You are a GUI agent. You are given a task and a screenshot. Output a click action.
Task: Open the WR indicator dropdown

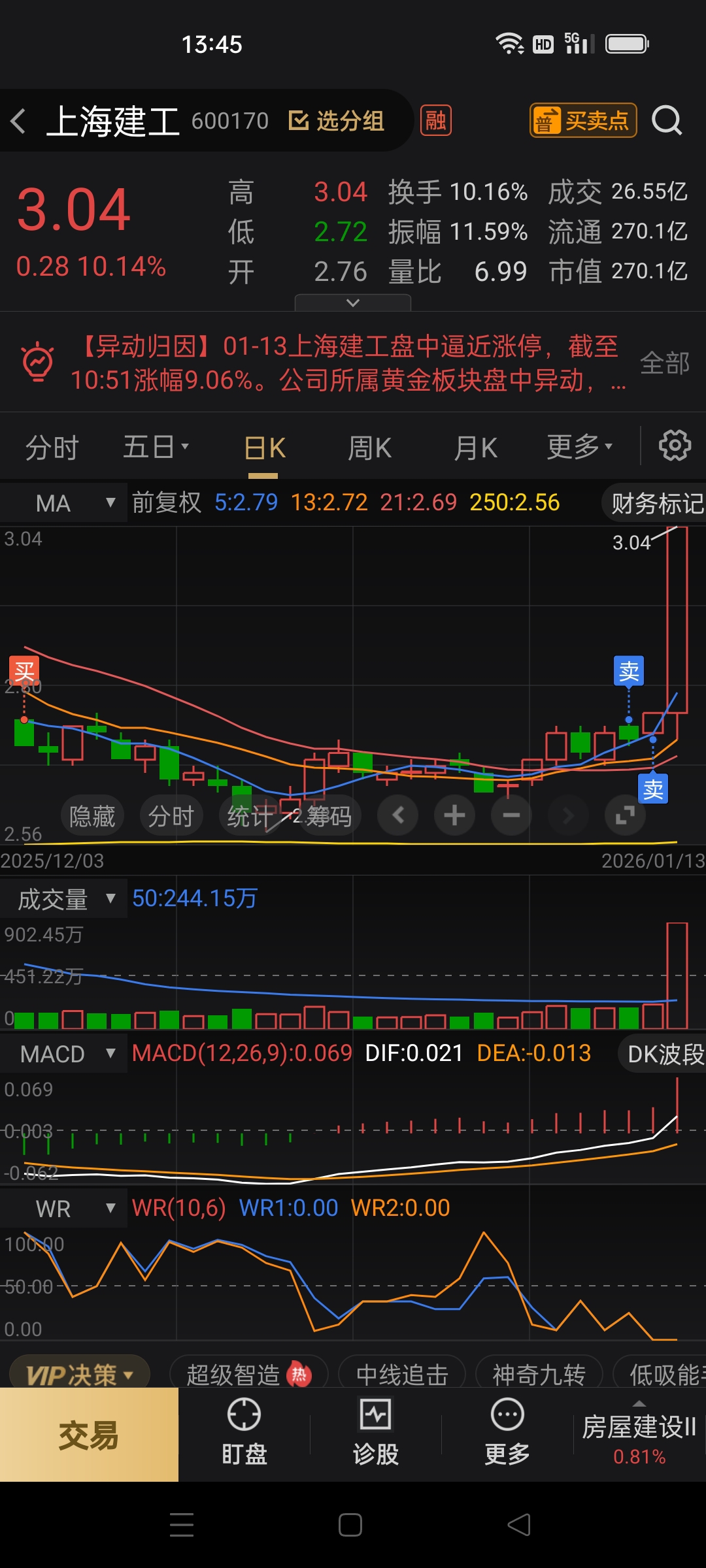point(63,1209)
